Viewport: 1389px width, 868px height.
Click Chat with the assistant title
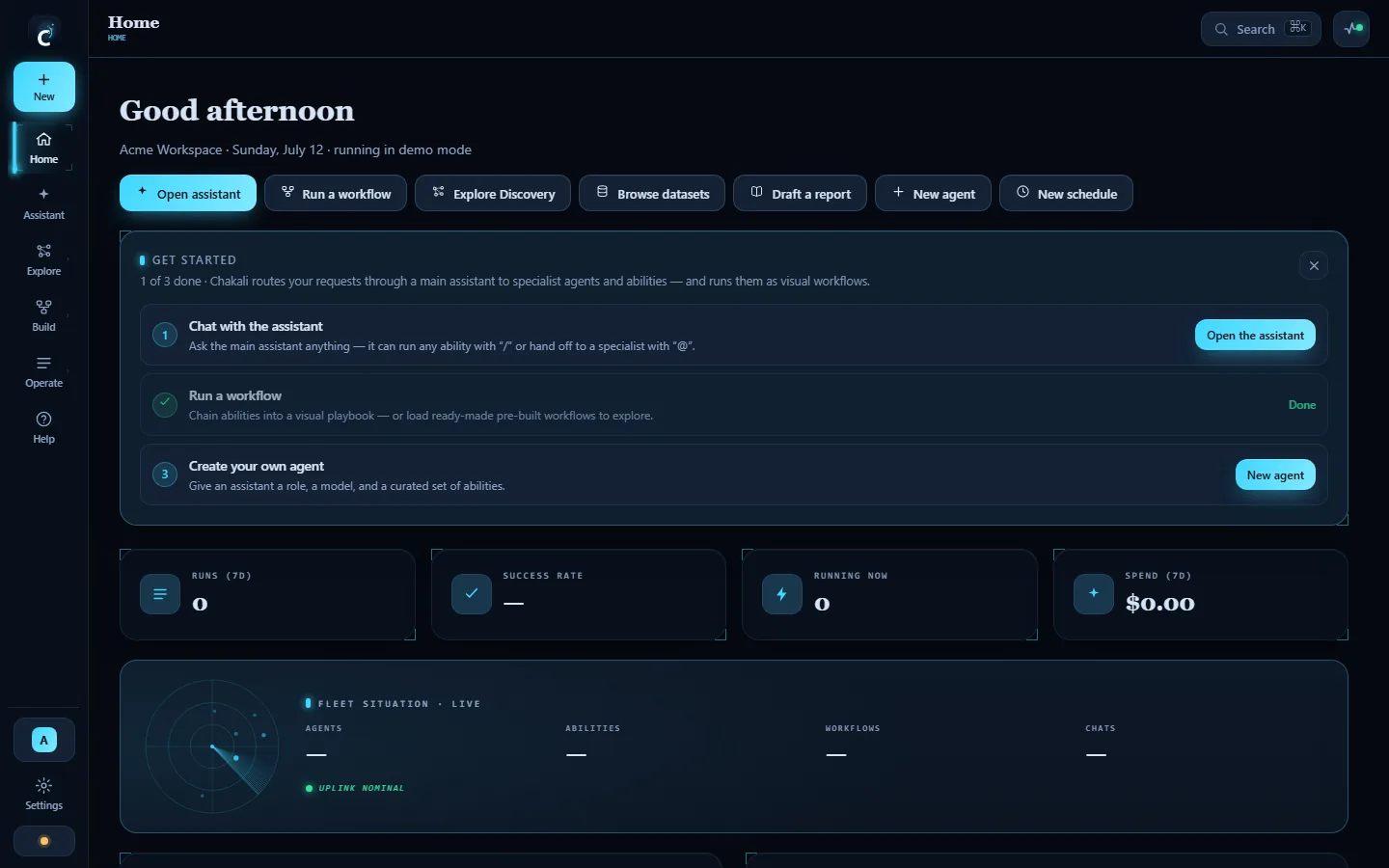point(256,326)
